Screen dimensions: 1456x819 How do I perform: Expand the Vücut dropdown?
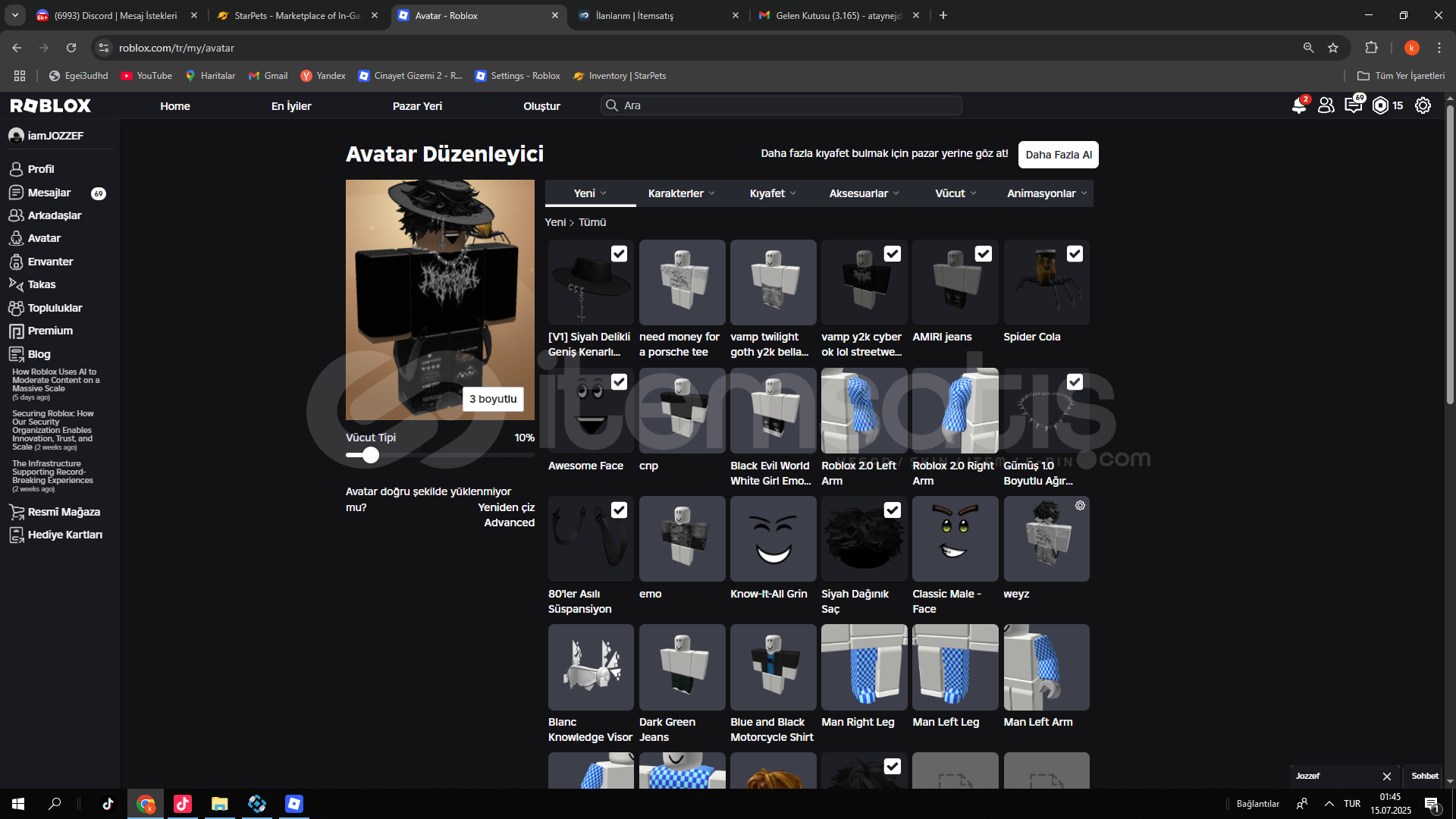[955, 193]
